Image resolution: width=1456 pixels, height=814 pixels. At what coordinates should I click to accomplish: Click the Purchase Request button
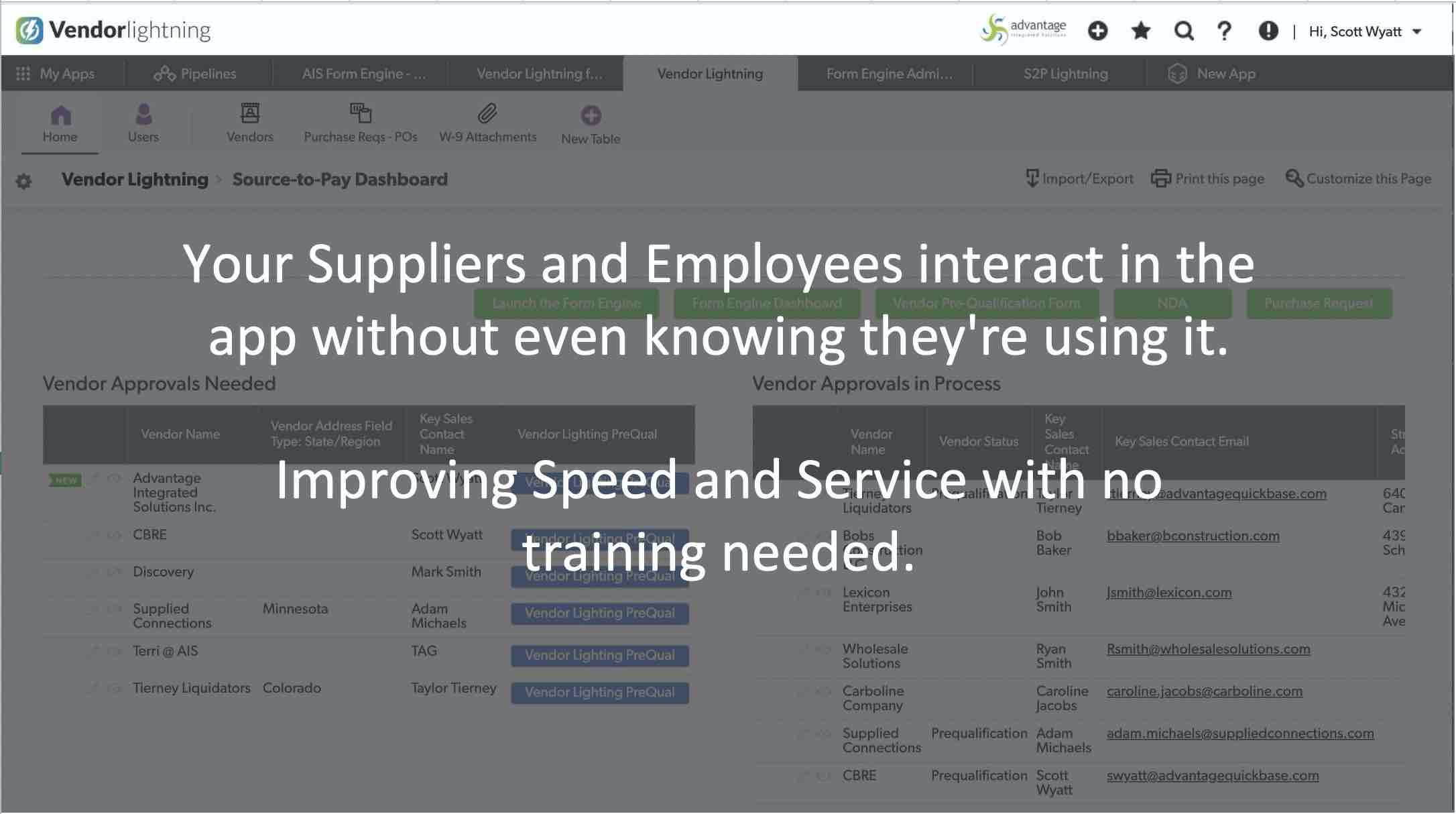click(x=1319, y=303)
